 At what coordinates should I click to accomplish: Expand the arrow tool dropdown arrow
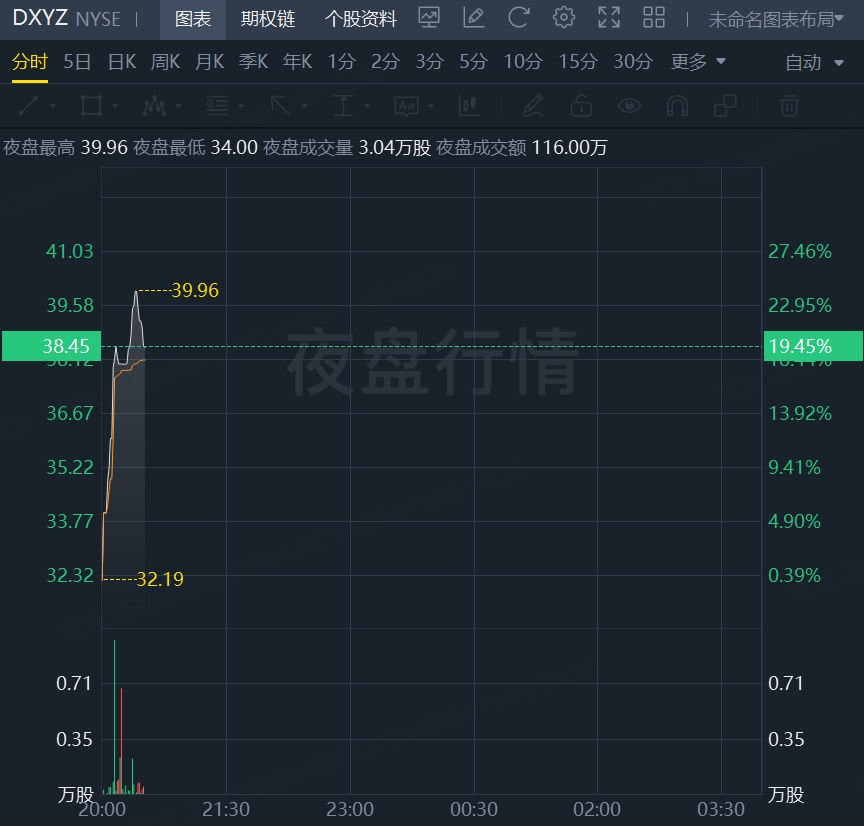tap(305, 106)
